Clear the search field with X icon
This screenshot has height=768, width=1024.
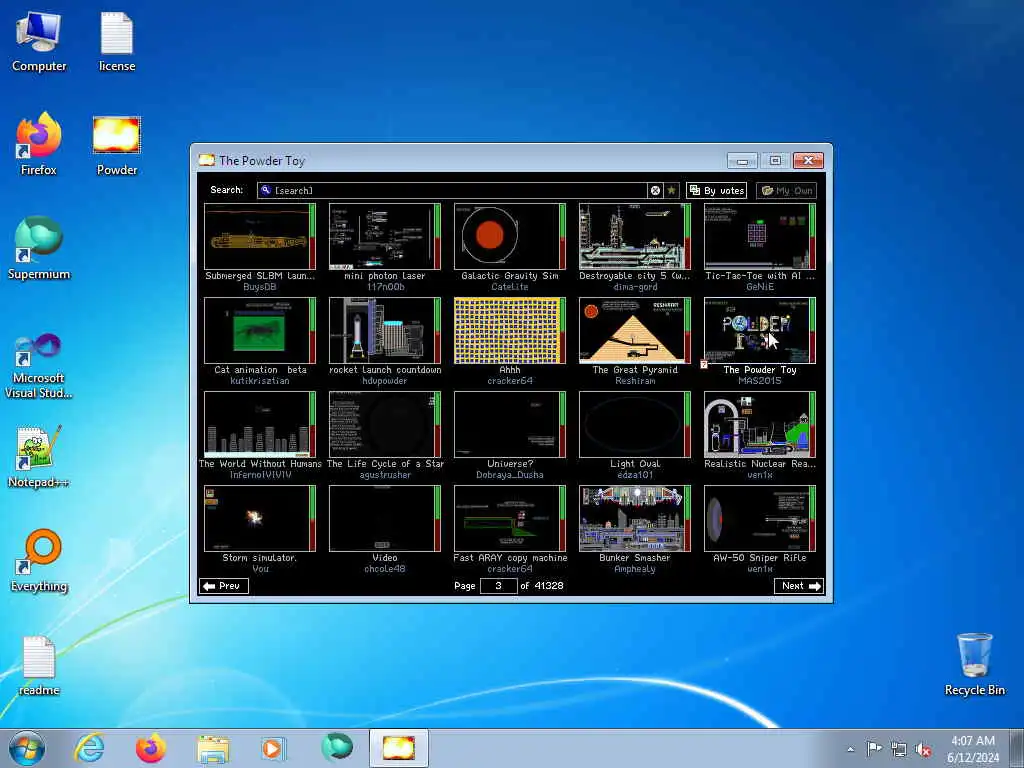click(x=655, y=190)
